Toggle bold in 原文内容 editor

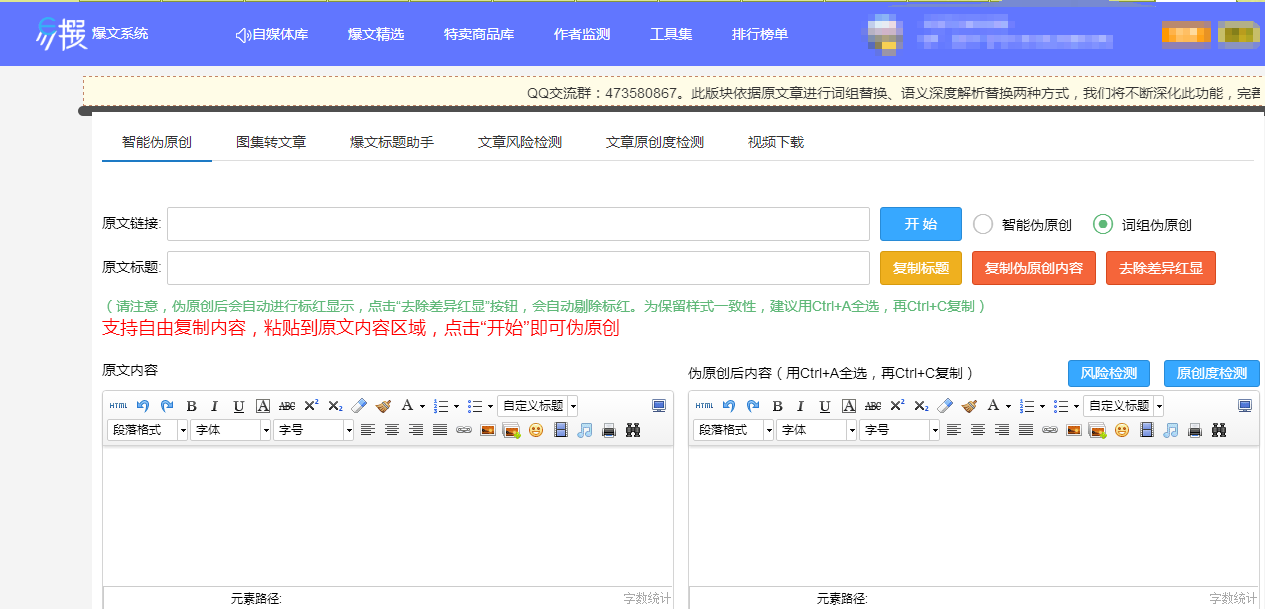[x=191, y=406]
